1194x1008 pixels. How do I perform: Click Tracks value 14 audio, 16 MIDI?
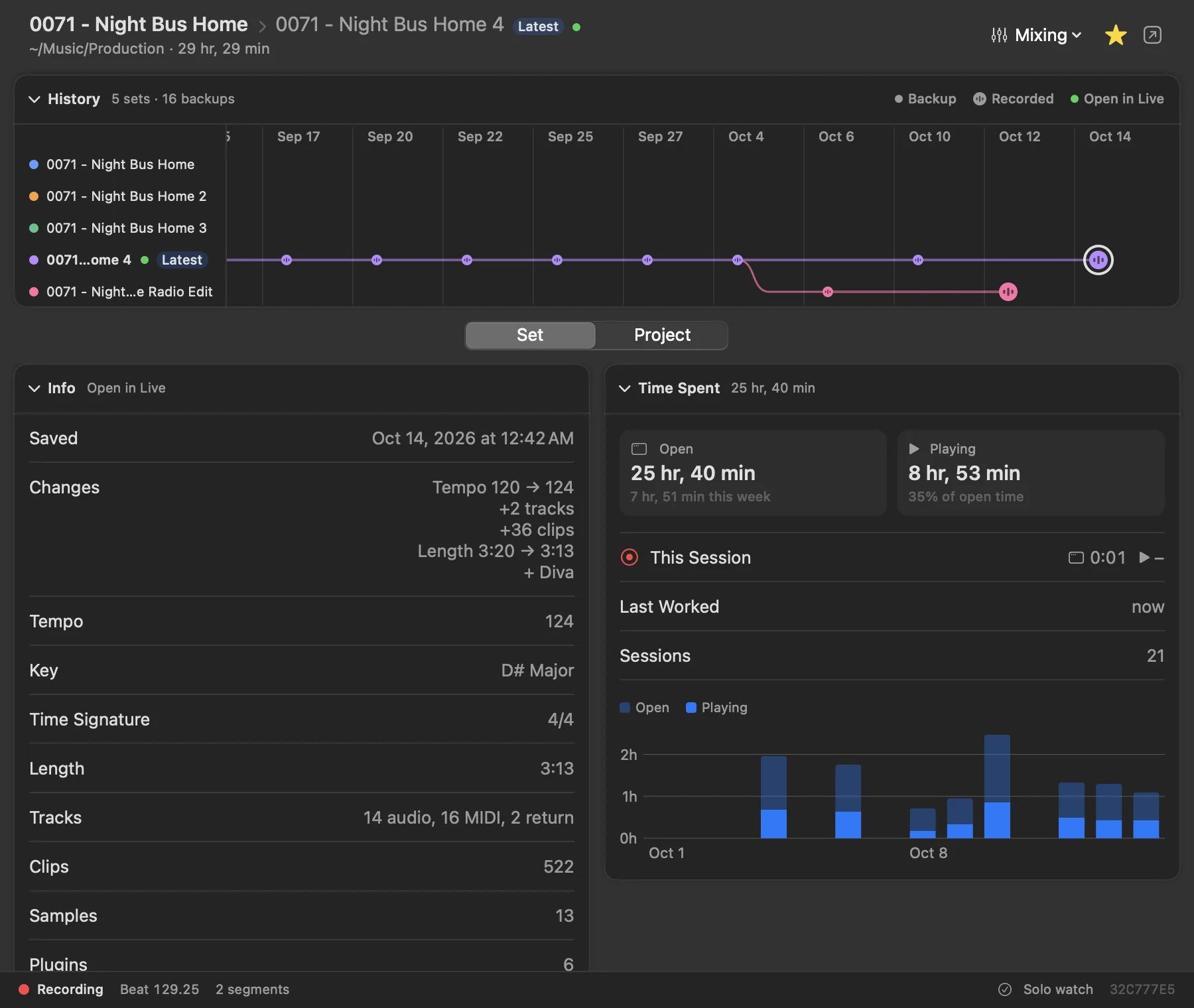[x=468, y=818]
